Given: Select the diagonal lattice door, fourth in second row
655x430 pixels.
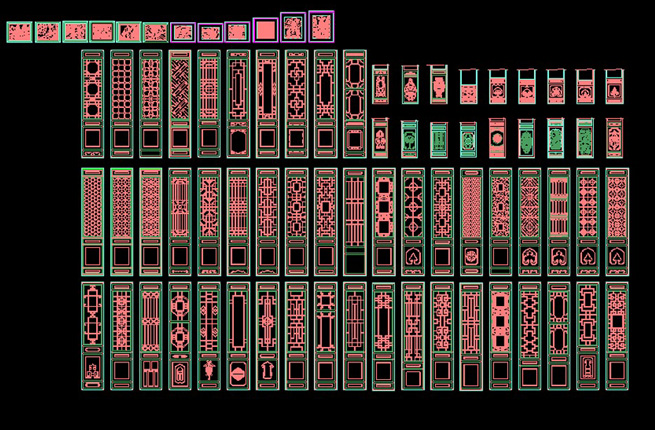Looking at the screenshot, I should pos(179,103).
